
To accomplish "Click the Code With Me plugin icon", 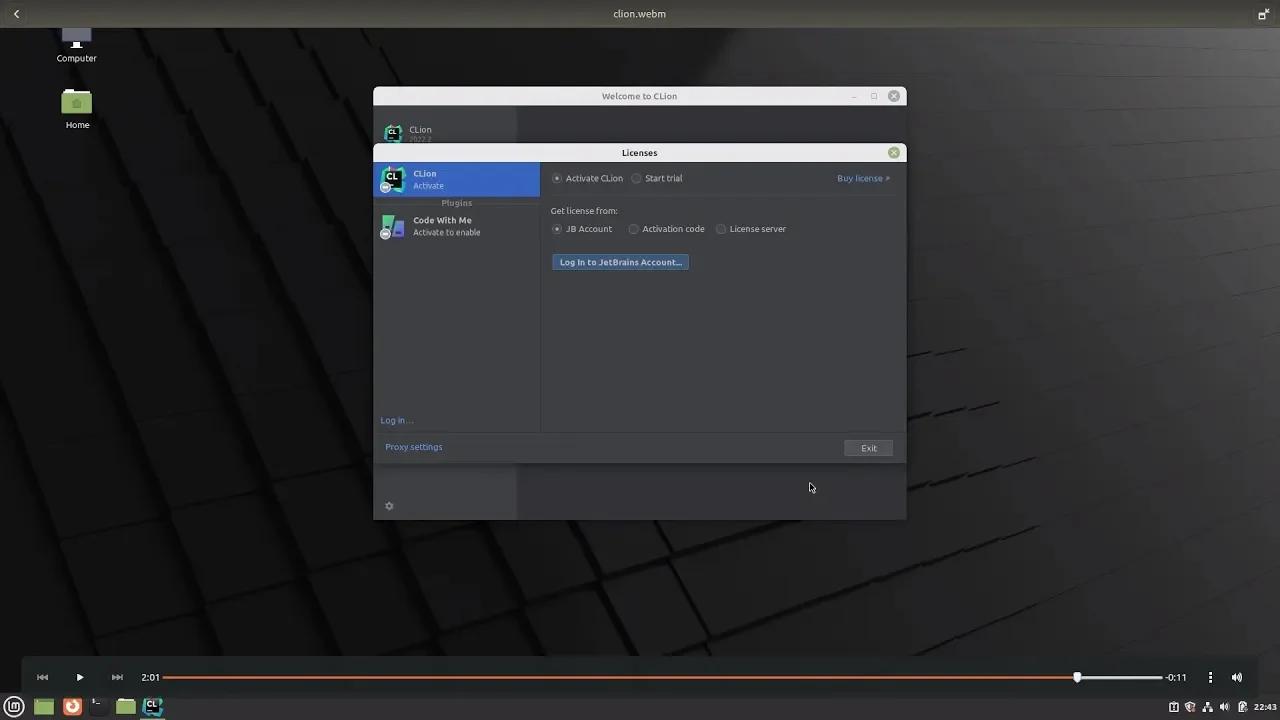I will (393, 226).
